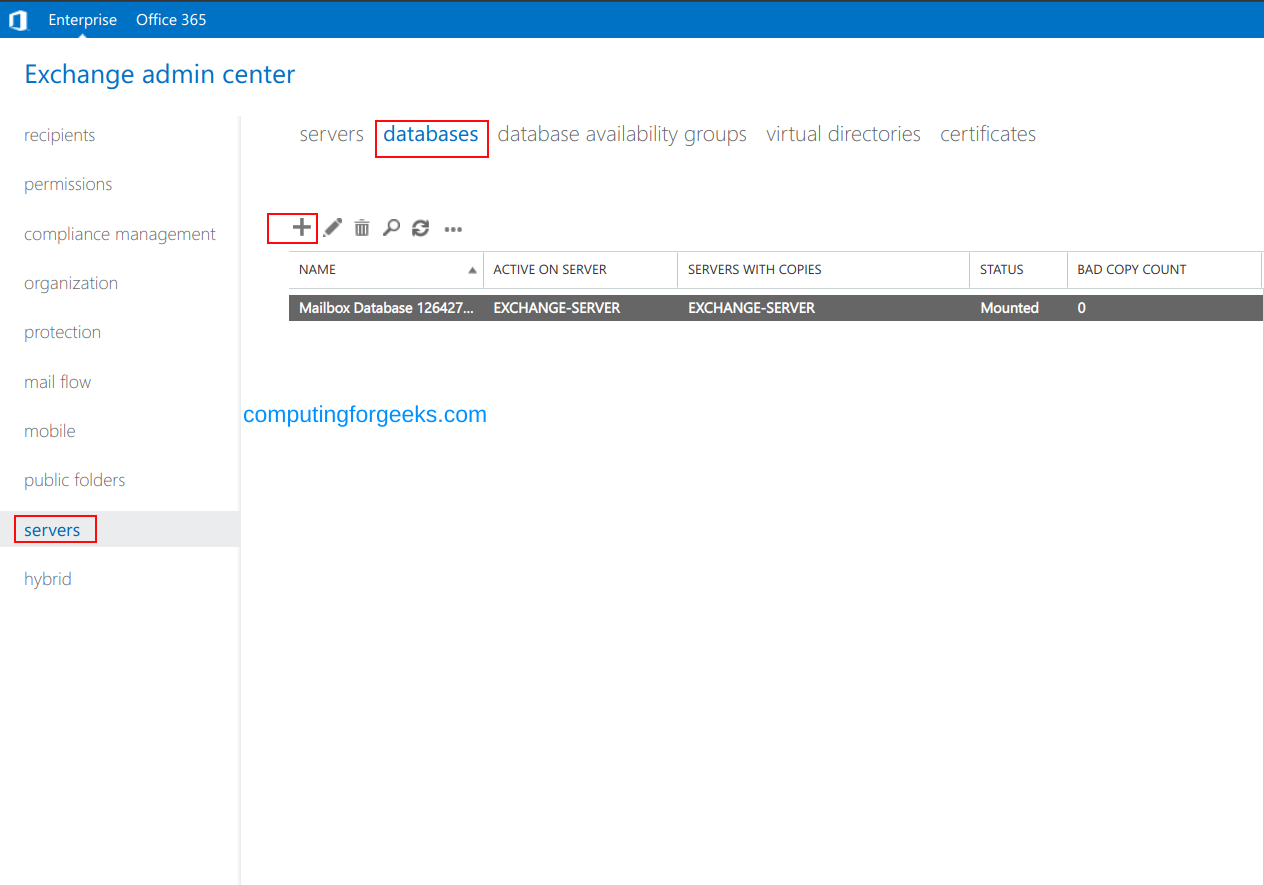The width and height of the screenshot is (1264, 885).
Task: Go to compliance management
Action: click(x=119, y=233)
